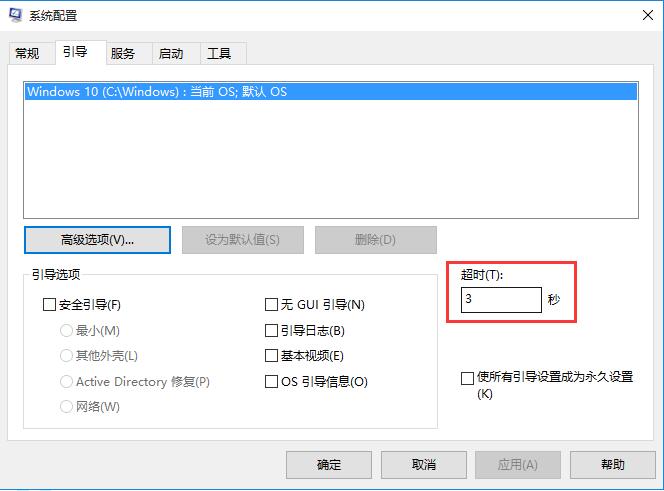Click the 删除(D) button
The width and height of the screenshot is (664, 491).
click(x=376, y=240)
